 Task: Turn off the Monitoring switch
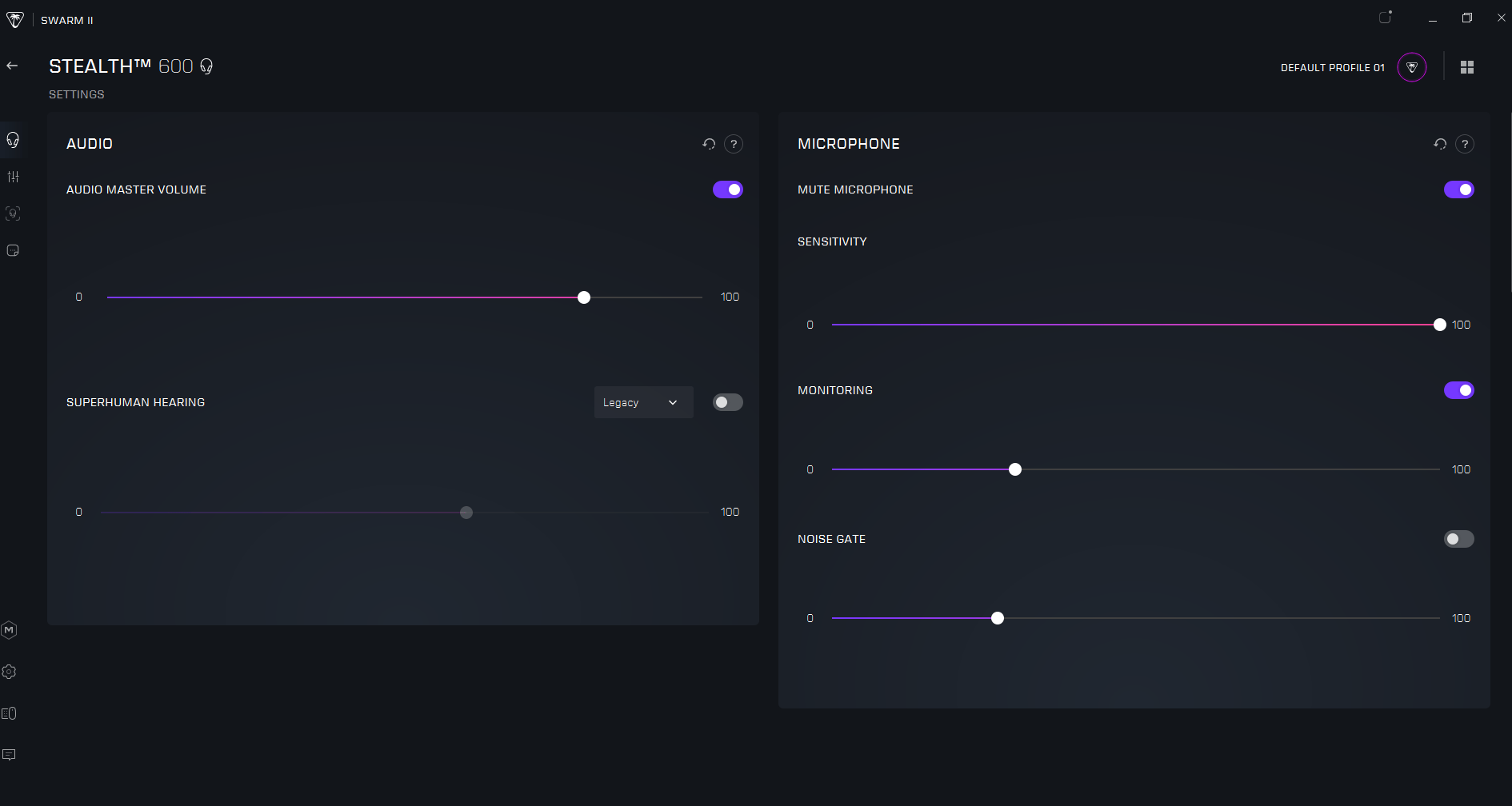point(1459,390)
